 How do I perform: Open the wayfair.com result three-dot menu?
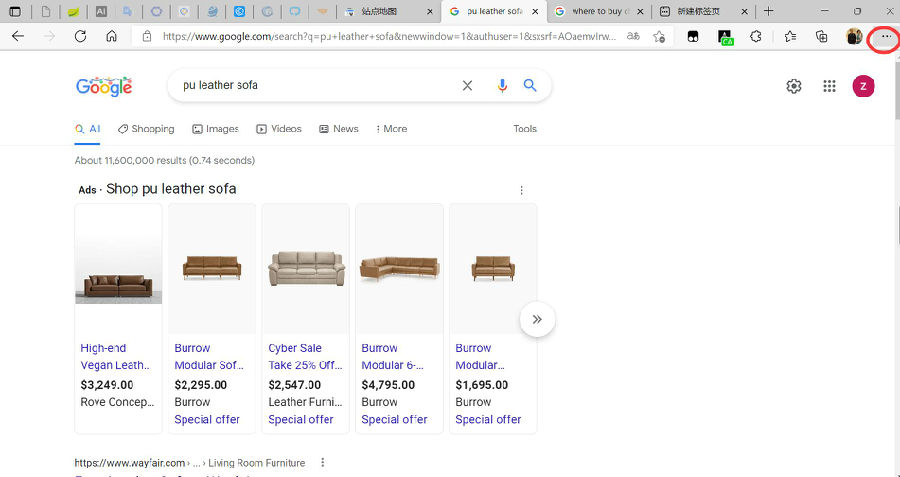[323, 462]
